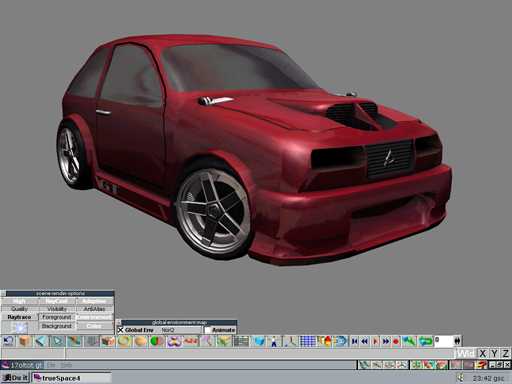Viewport: 512px width, 384px height.
Task: Click the frame number input field
Action: click(x=444, y=341)
